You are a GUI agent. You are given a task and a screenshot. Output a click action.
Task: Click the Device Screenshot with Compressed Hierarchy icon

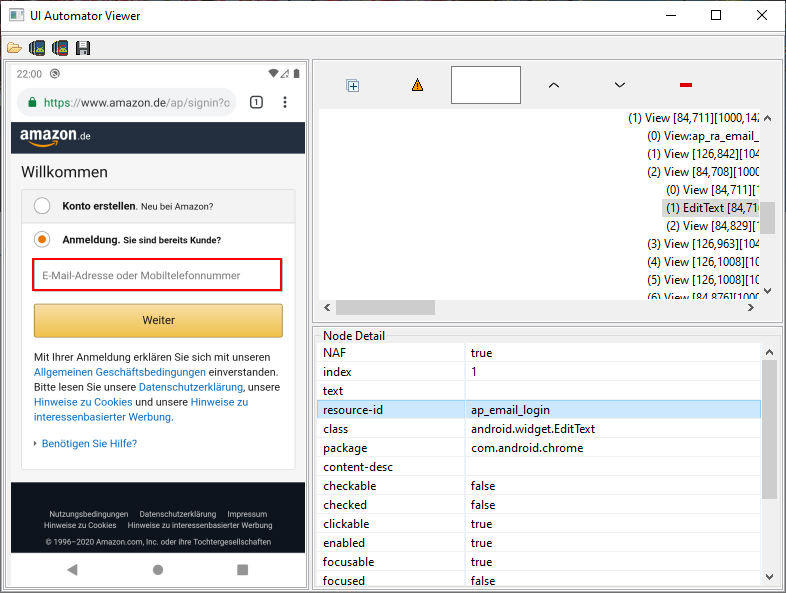tap(60, 48)
